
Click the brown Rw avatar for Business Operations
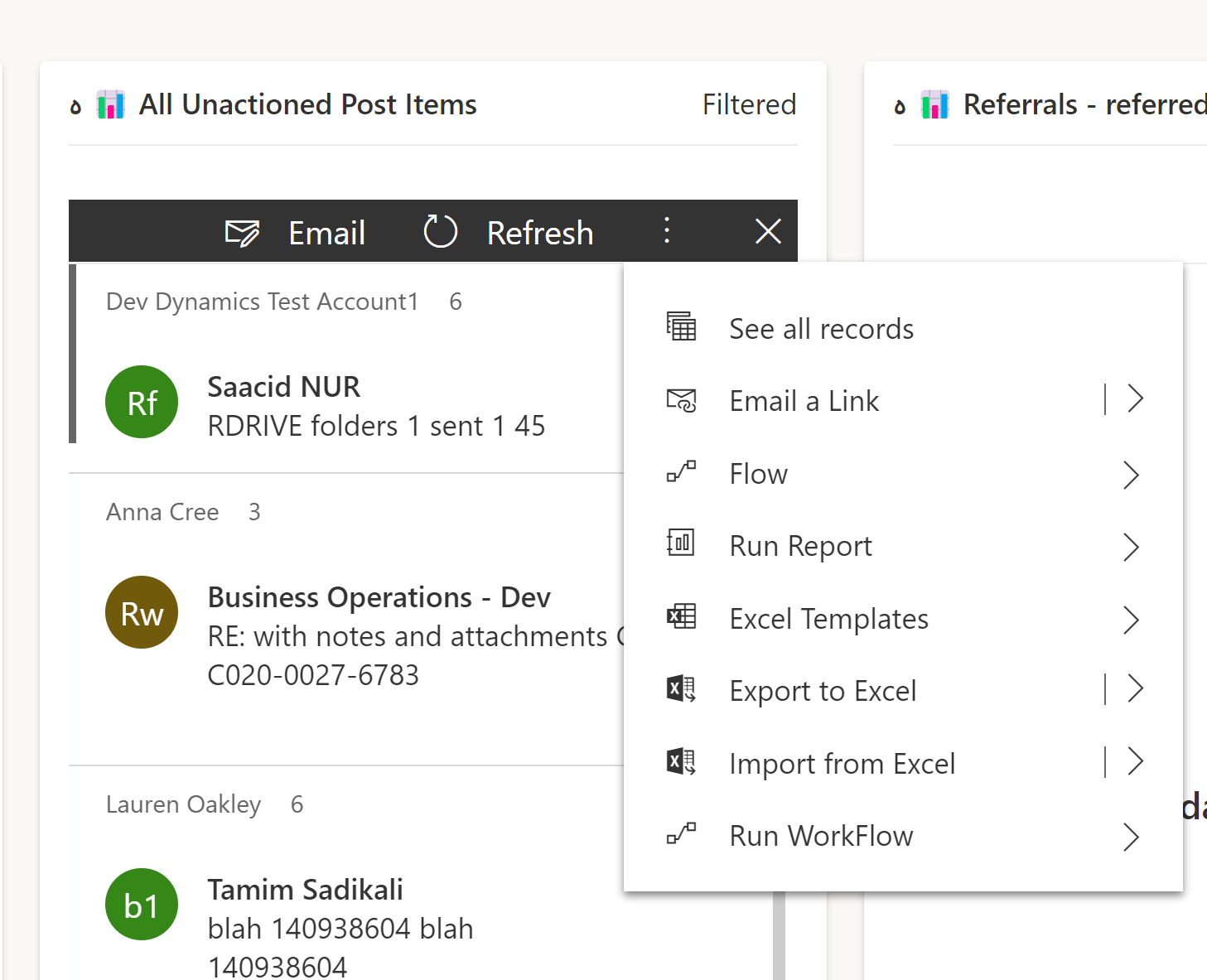coord(142,612)
